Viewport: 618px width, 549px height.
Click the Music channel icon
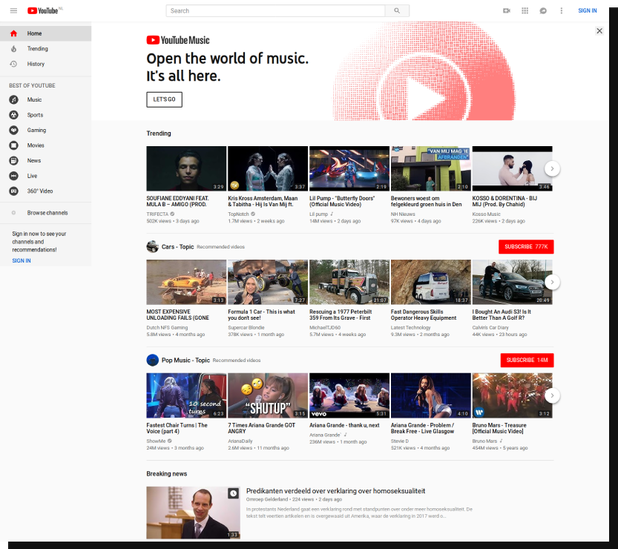[13, 100]
